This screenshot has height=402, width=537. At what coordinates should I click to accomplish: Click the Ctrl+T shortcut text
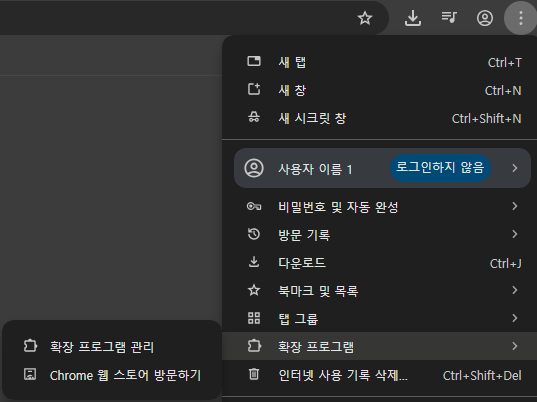coord(504,63)
